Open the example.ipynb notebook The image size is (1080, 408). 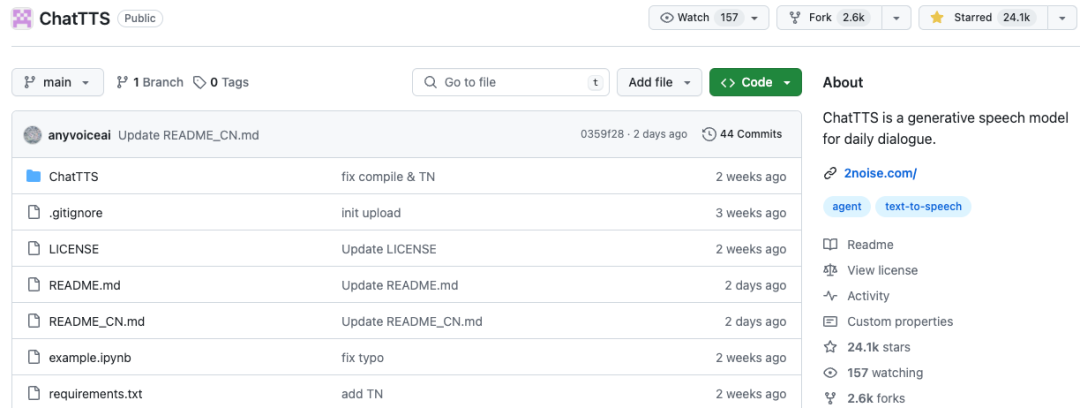(x=90, y=358)
